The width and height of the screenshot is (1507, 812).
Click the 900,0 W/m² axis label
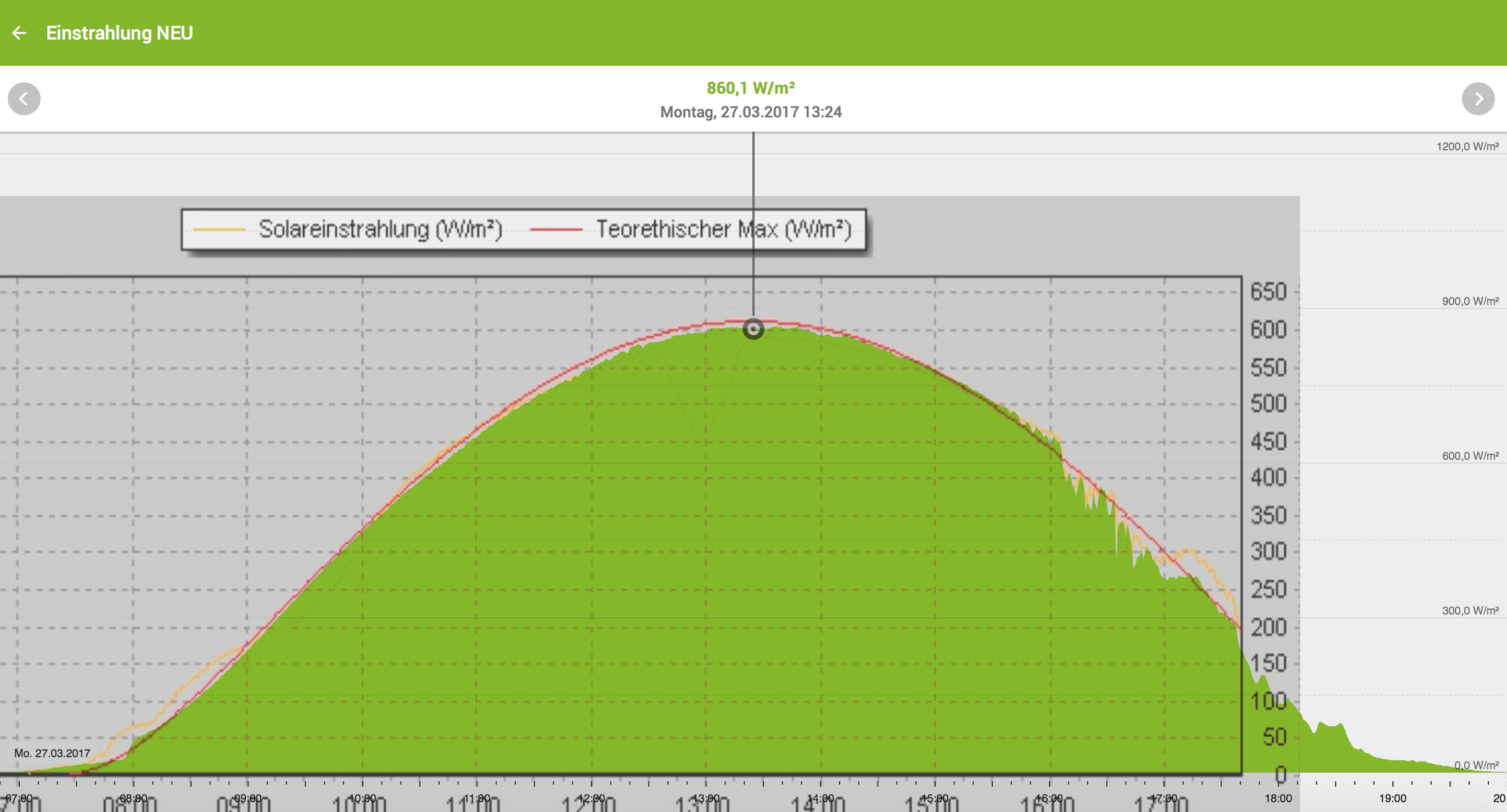tap(1470, 301)
